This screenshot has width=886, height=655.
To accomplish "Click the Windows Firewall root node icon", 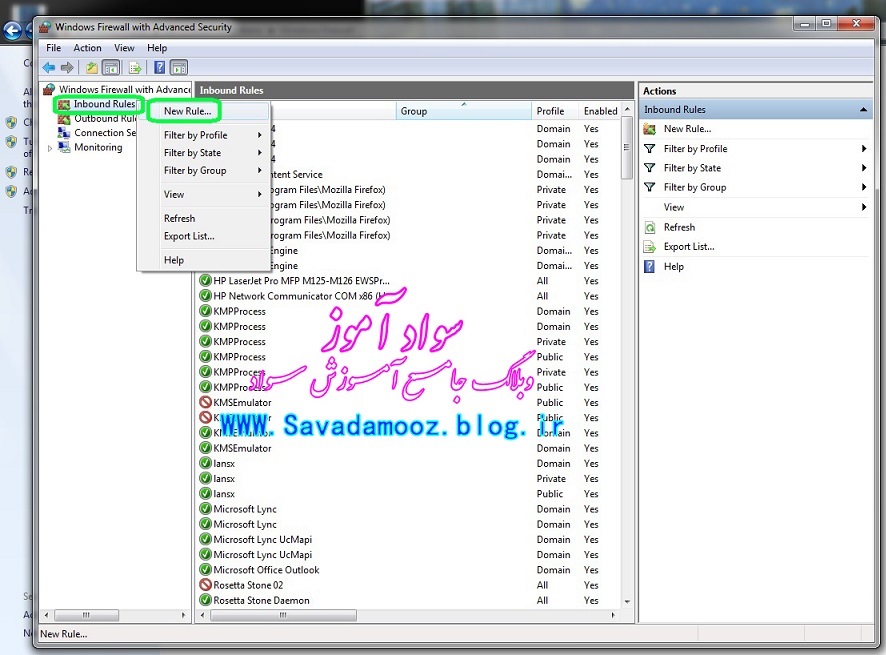I will tap(49, 89).
